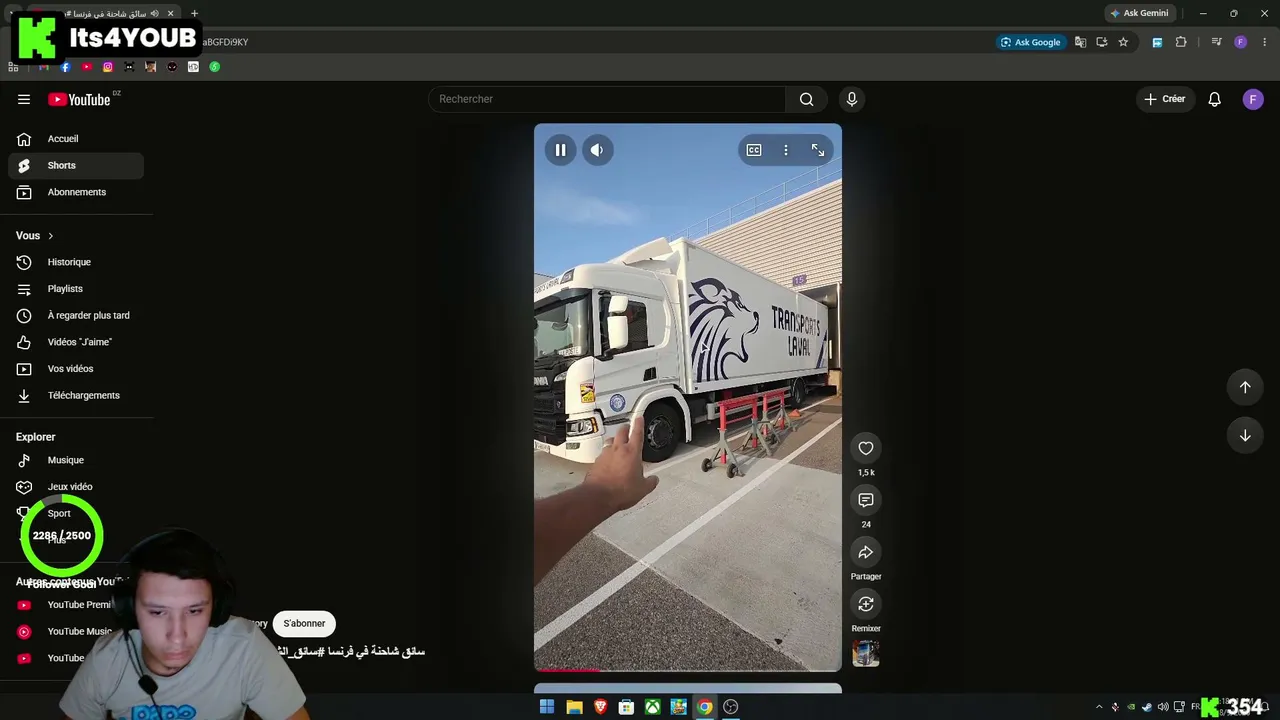Image resolution: width=1280 pixels, height=720 pixels.
Task: Expand the Vous section
Action: [x=35, y=236]
